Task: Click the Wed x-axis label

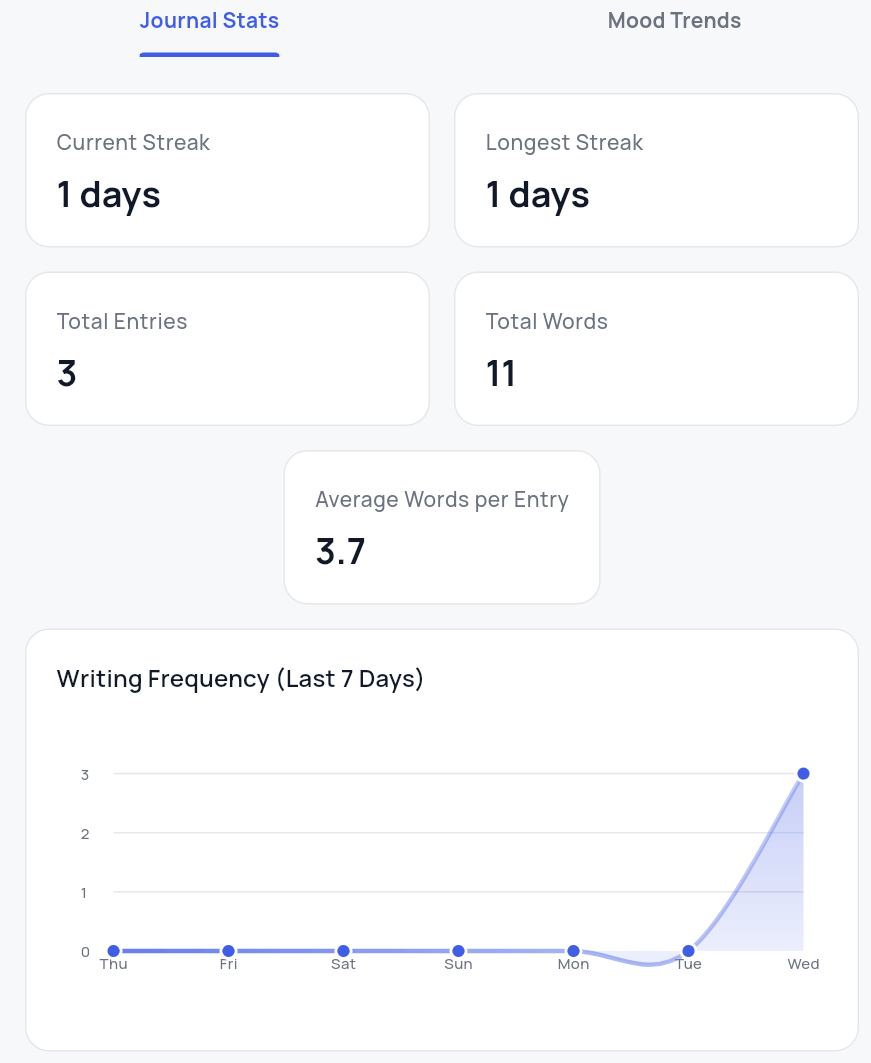Action: [803, 965]
